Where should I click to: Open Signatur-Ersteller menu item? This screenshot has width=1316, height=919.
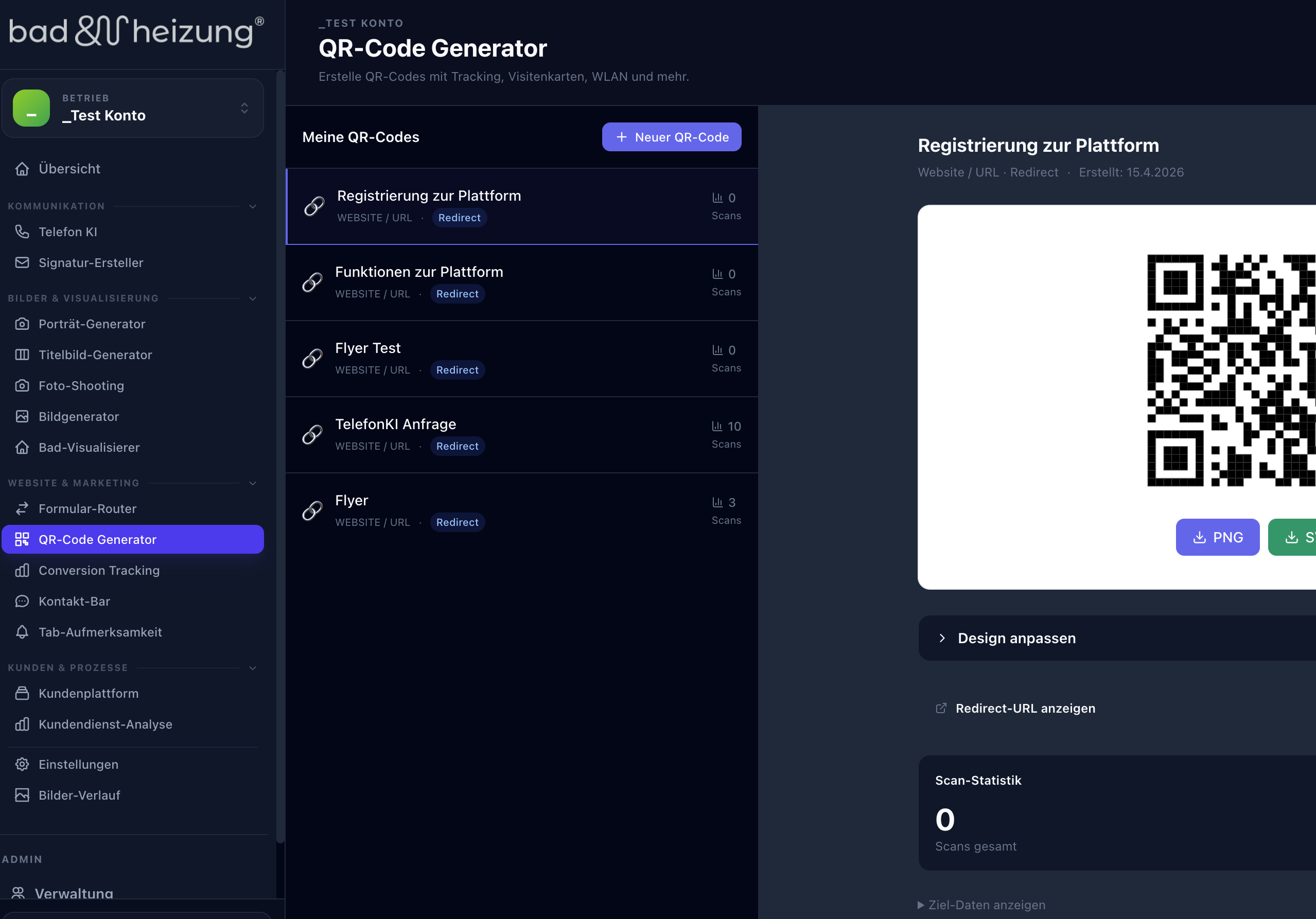click(x=133, y=263)
